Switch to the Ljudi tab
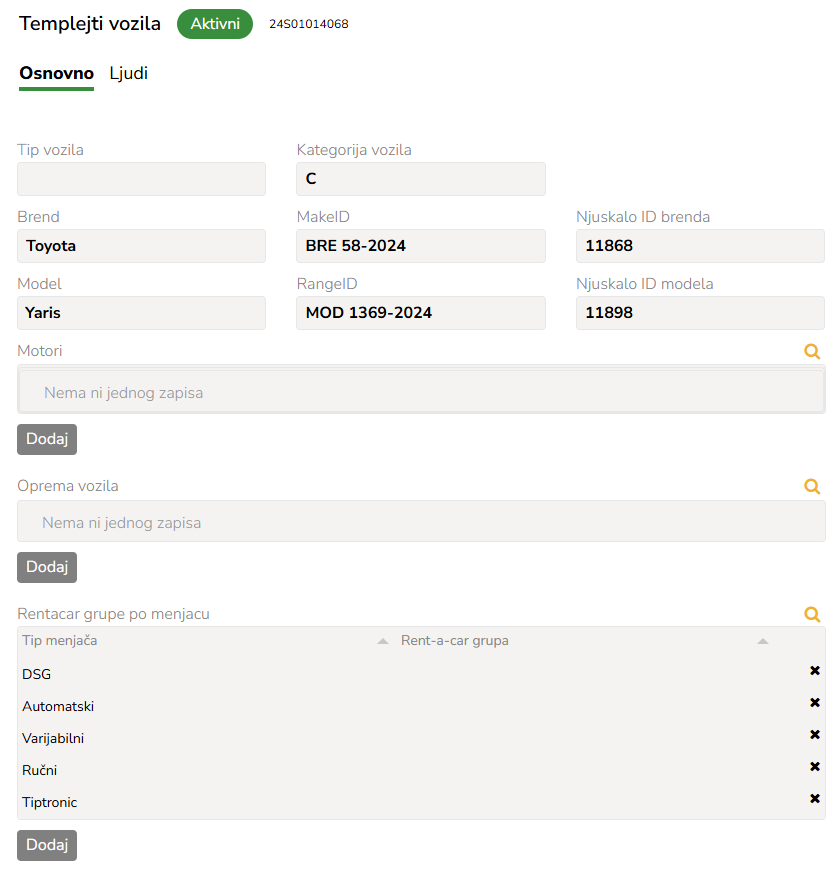 pos(128,74)
